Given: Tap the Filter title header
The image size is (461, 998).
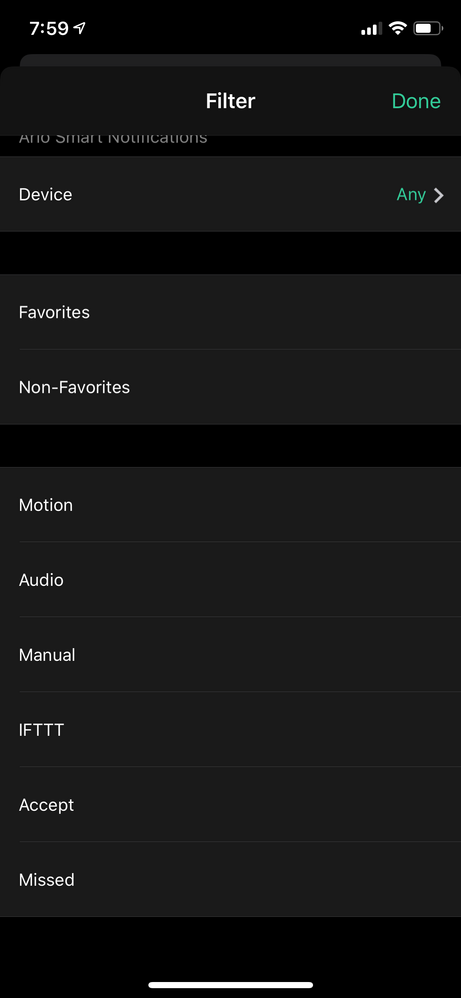Looking at the screenshot, I should [x=230, y=101].
